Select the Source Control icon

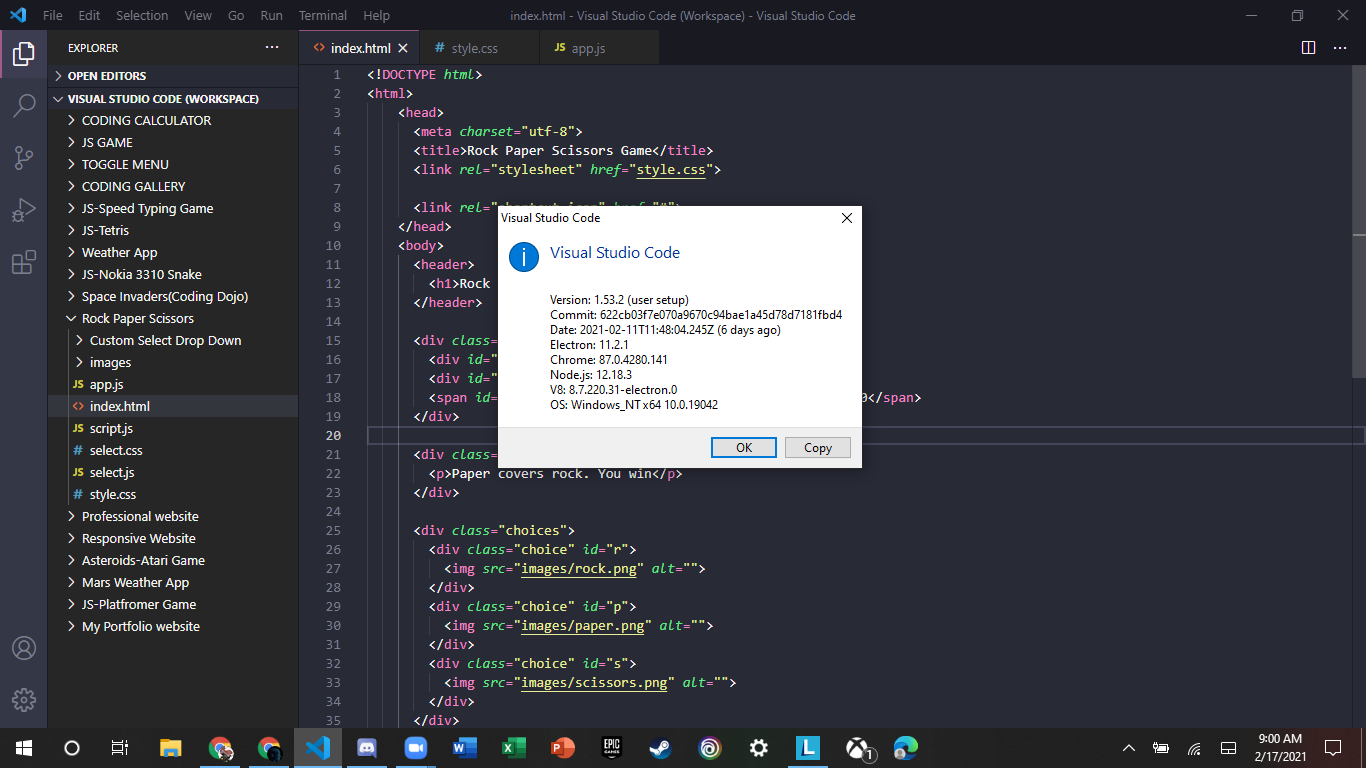(x=24, y=157)
